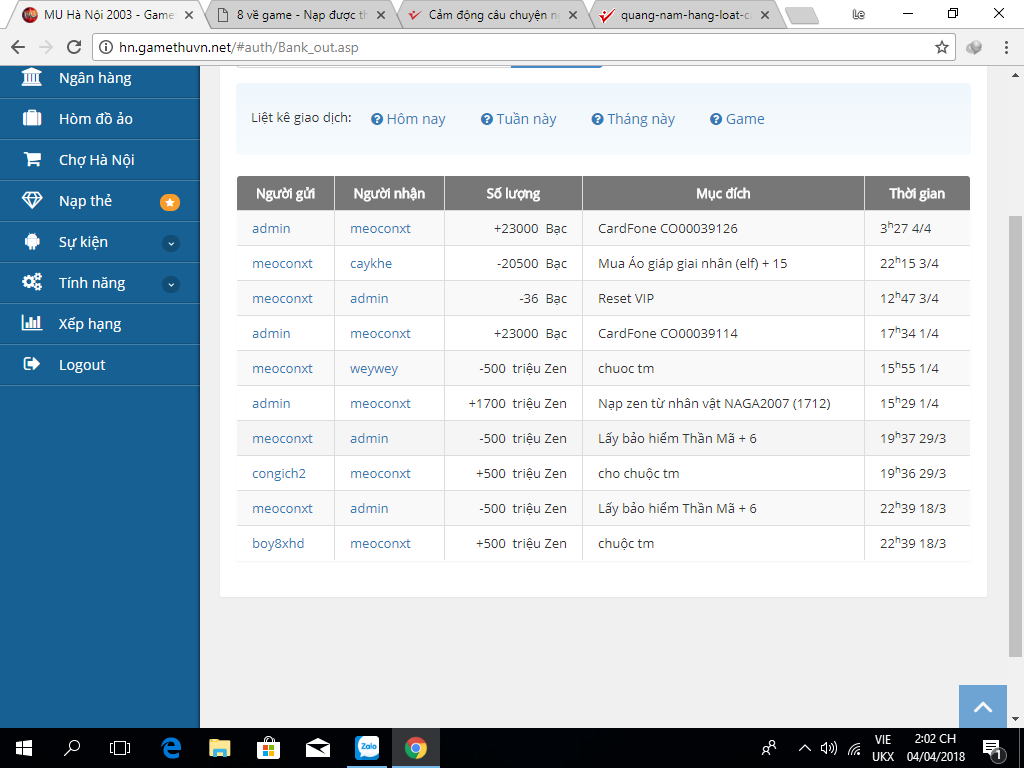1024x768 pixels.
Task: Open weywey recipient link
Action: (x=374, y=368)
